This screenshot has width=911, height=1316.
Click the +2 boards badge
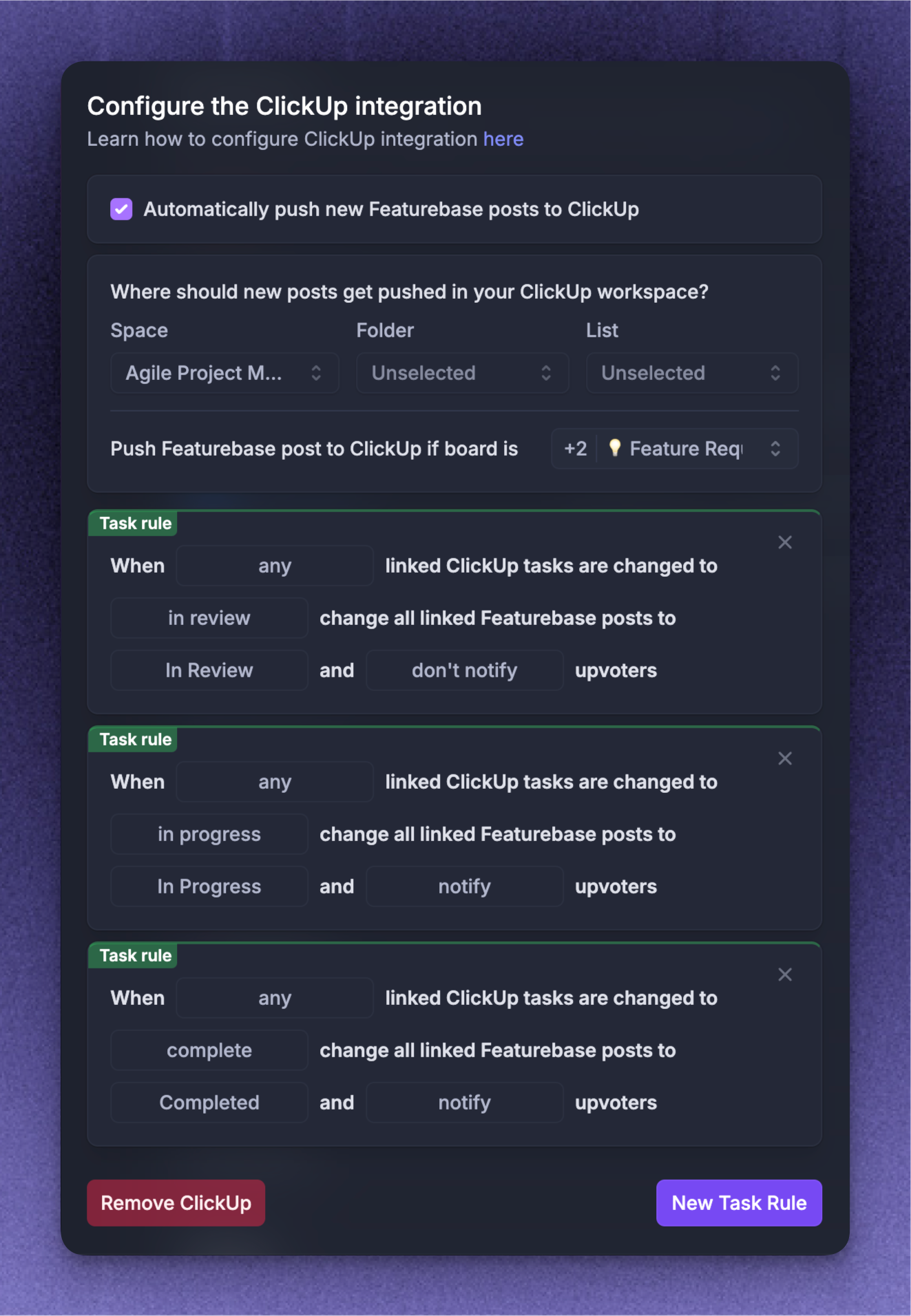[576, 449]
